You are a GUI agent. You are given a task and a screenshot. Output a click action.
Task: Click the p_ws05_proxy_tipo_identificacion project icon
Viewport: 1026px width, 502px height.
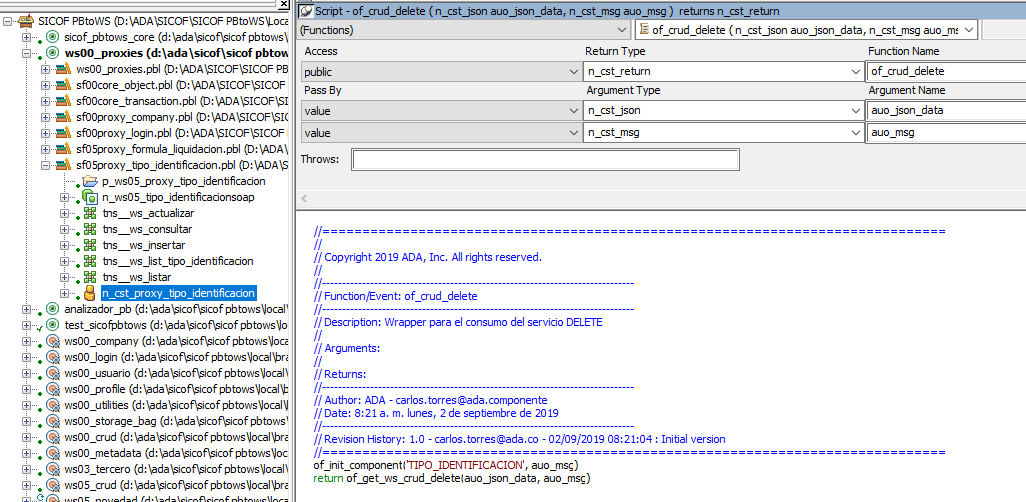point(90,181)
